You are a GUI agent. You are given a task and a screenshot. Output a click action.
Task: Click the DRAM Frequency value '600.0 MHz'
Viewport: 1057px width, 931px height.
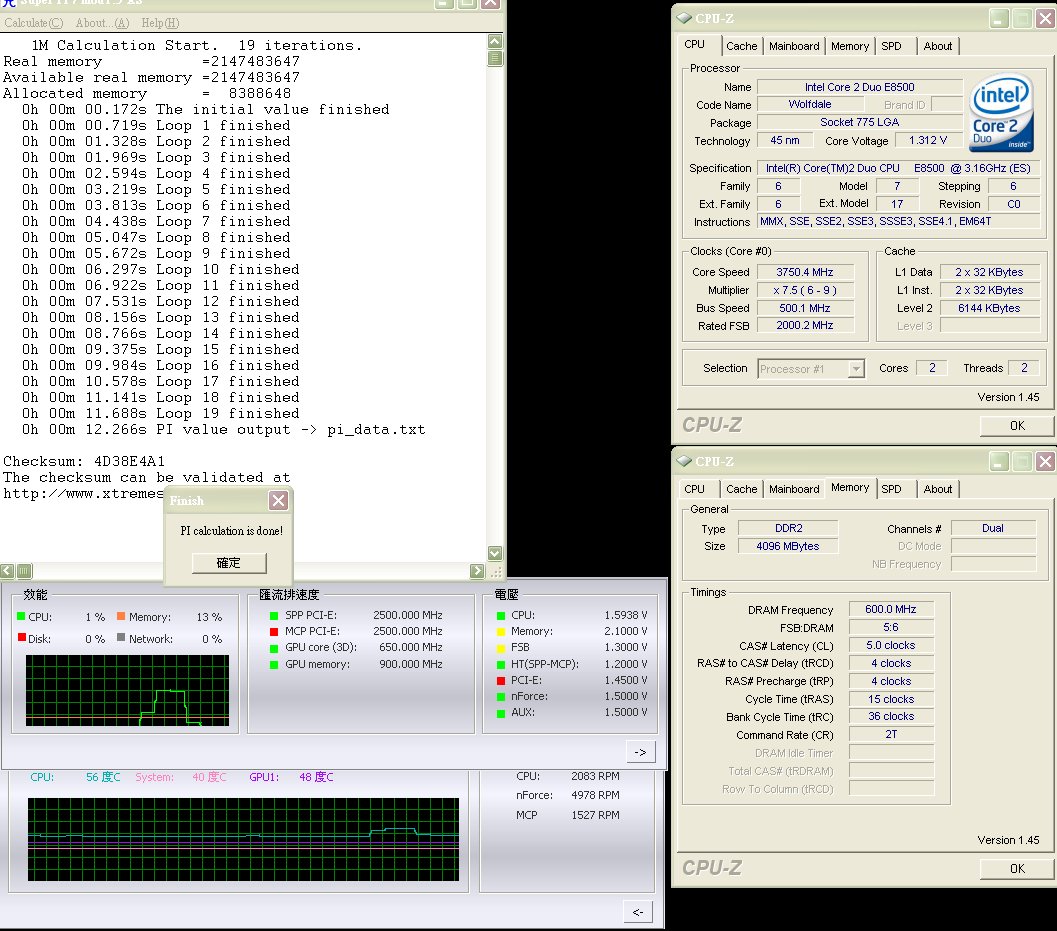pos(890,609)
